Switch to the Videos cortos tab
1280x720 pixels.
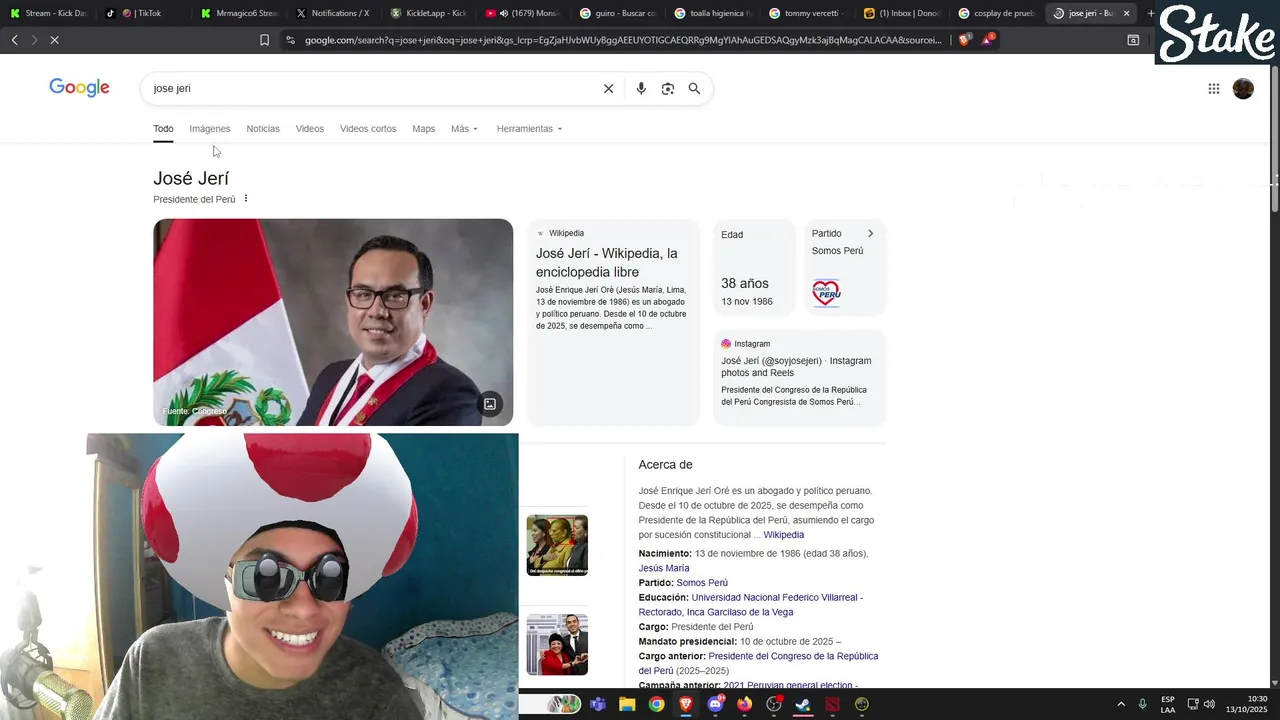click(368, 129)
